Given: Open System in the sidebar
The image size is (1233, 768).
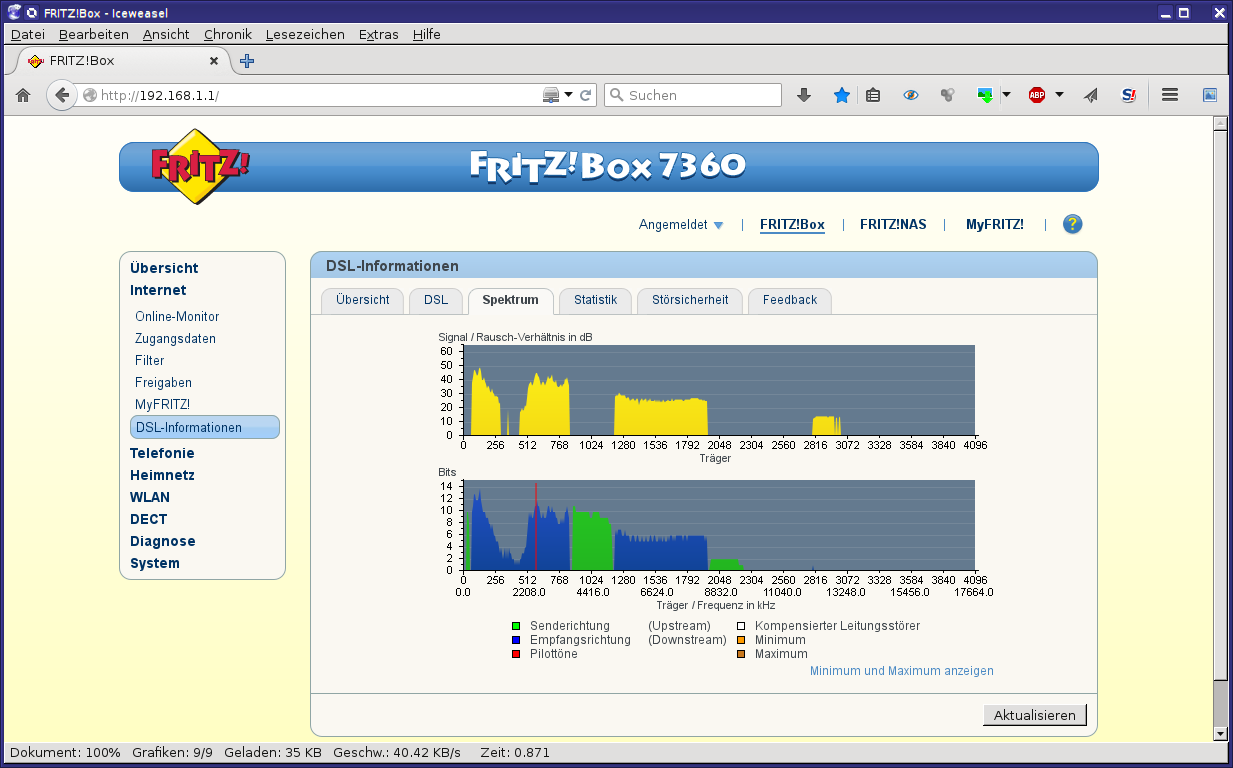Looking at the screenshot, I should (155, 563).
